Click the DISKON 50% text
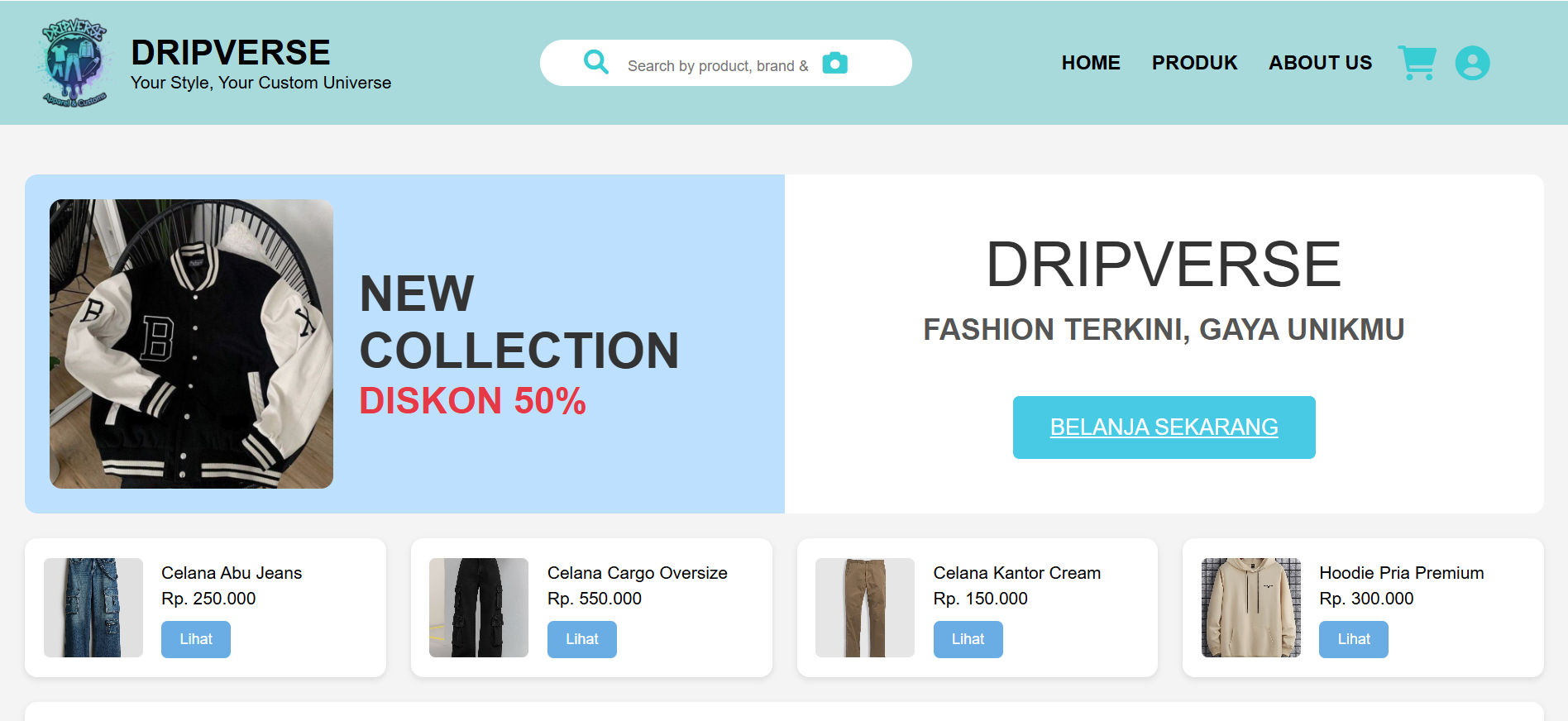The width and height of the screenshot is (1568, 721). (472, 401)
